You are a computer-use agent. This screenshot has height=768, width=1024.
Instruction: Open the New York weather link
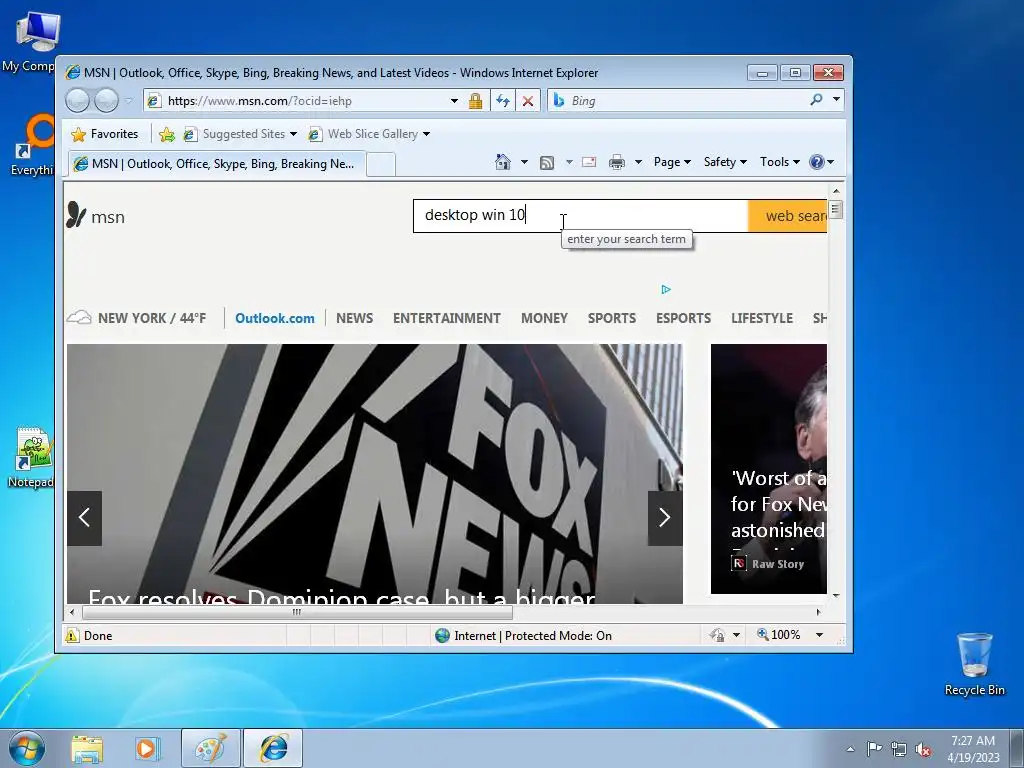pyautogui.click(x=136, y=318)
